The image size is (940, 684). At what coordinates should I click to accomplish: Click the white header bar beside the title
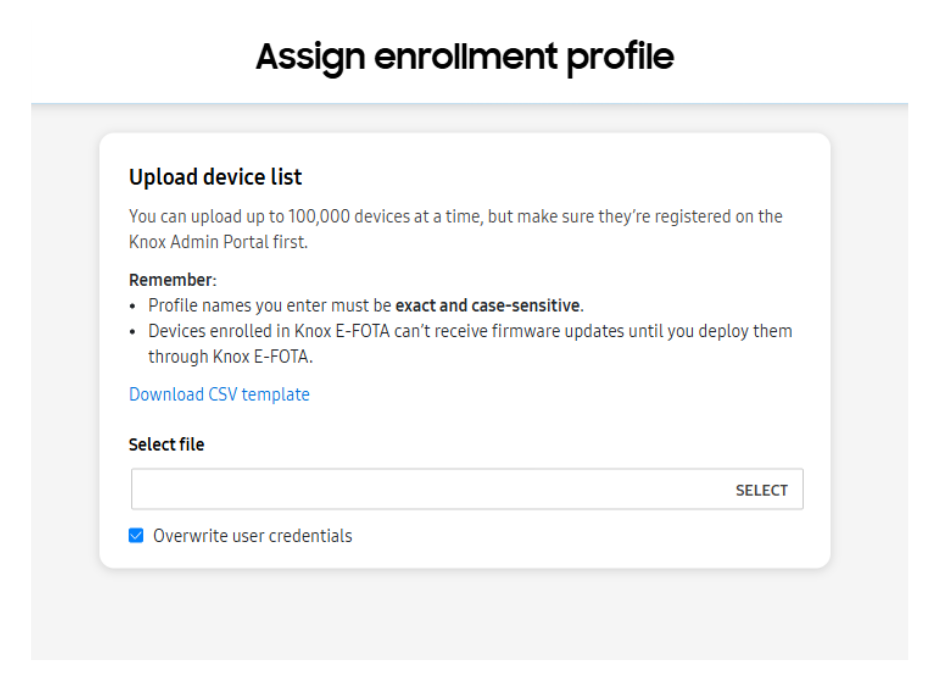pyautogui.click(x=800, y=60)
